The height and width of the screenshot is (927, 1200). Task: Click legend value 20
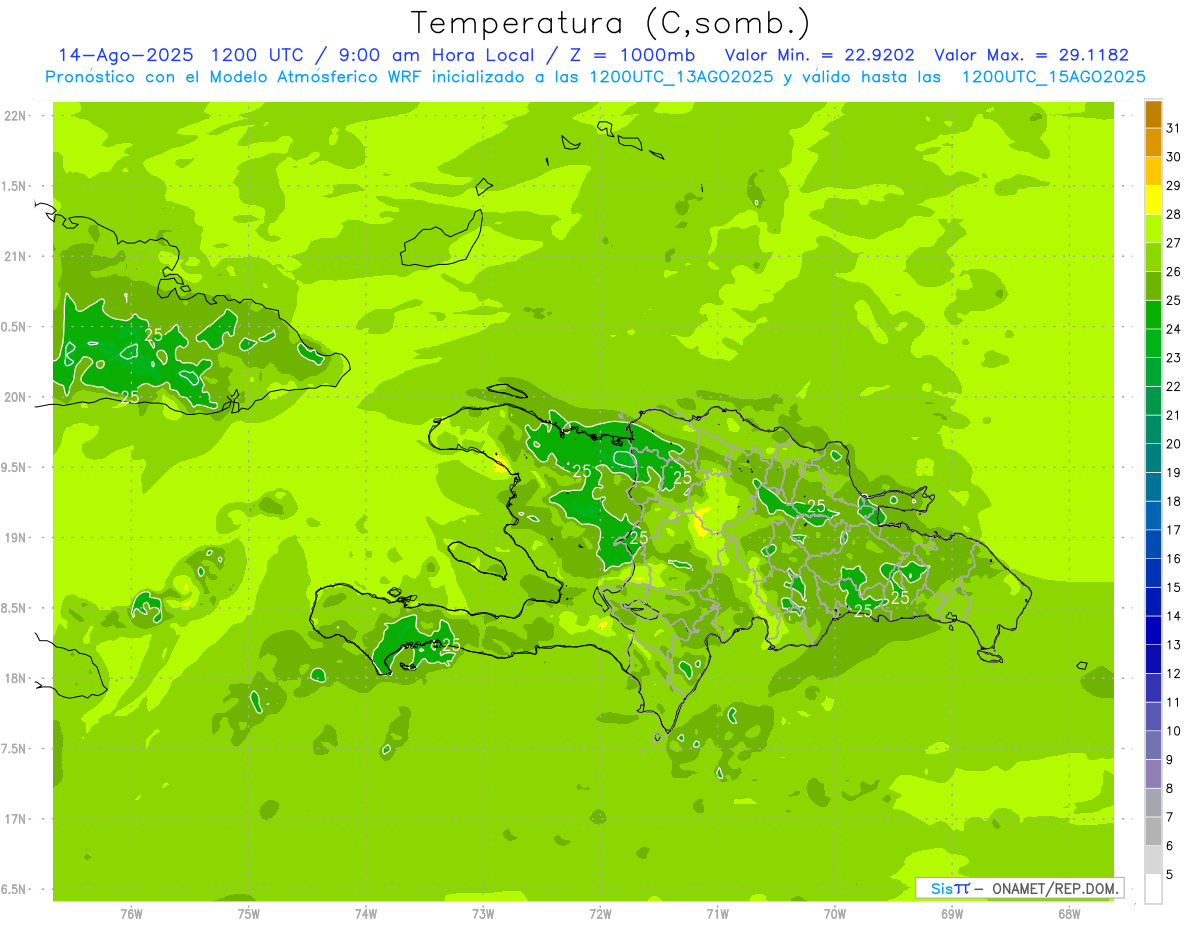pos(1174,444)
